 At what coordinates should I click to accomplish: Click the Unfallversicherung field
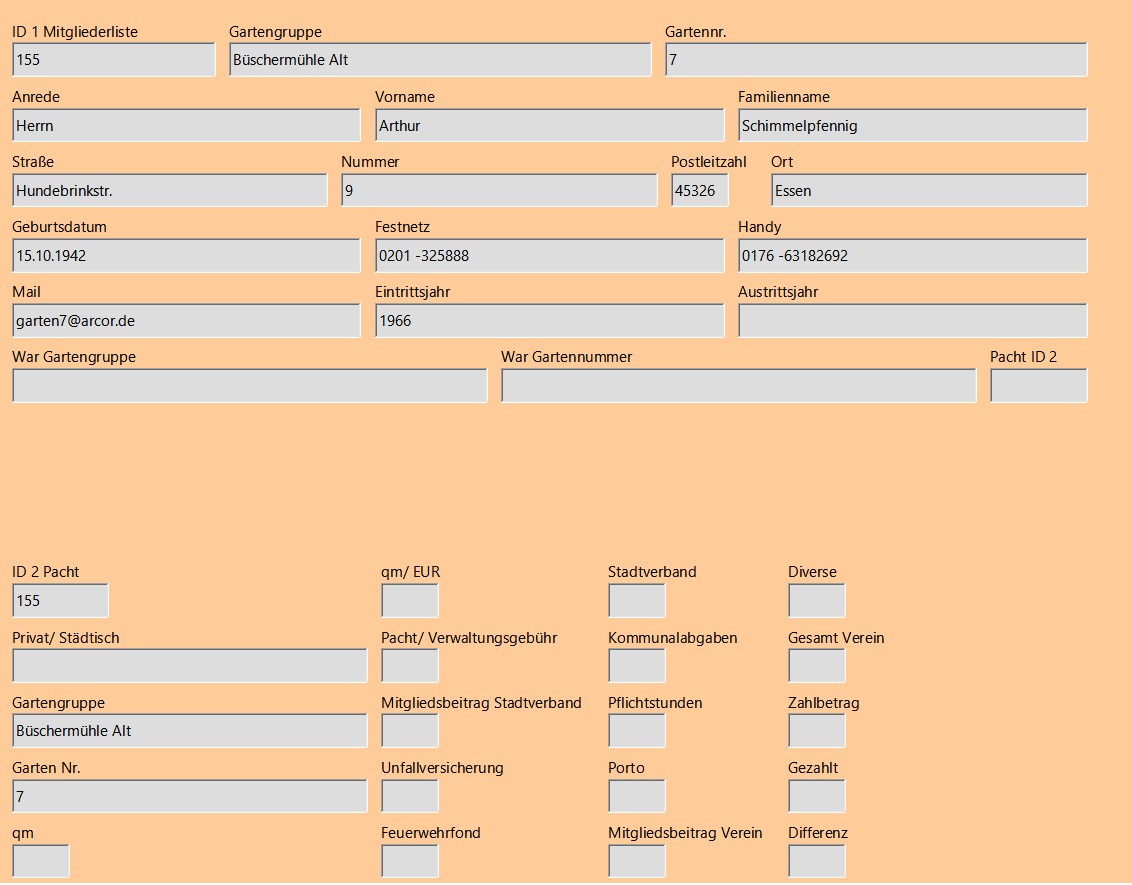click(409, 795)
